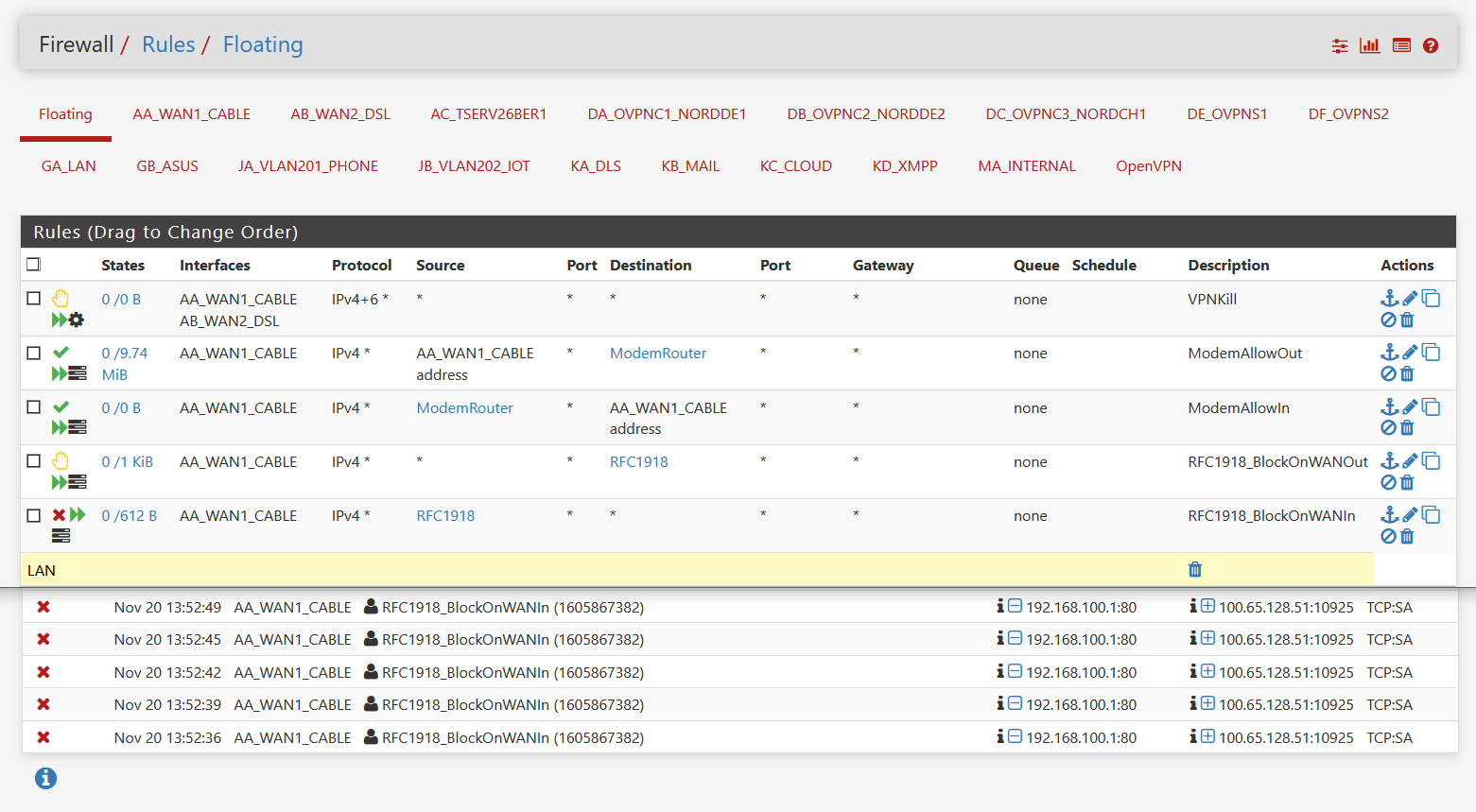Check the VPNKill rule checkbox
The image size is (1476, 812).
click(34, 298)
